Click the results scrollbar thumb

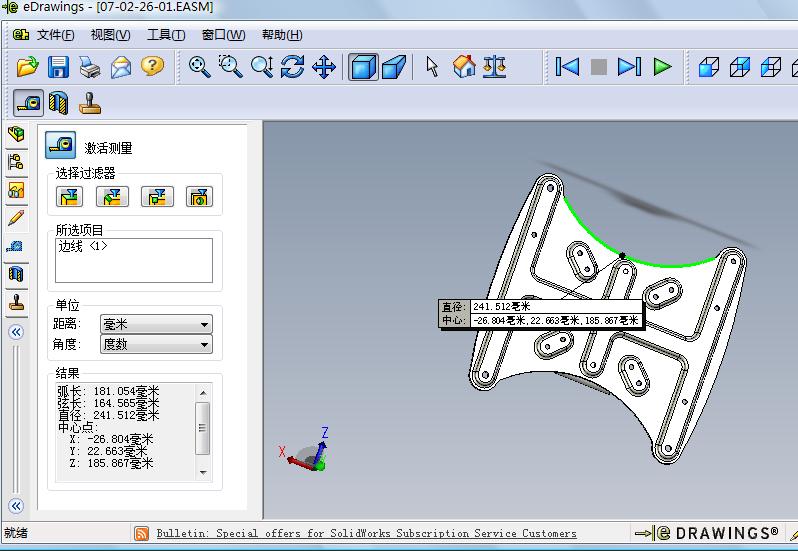[x=203, y=428]
